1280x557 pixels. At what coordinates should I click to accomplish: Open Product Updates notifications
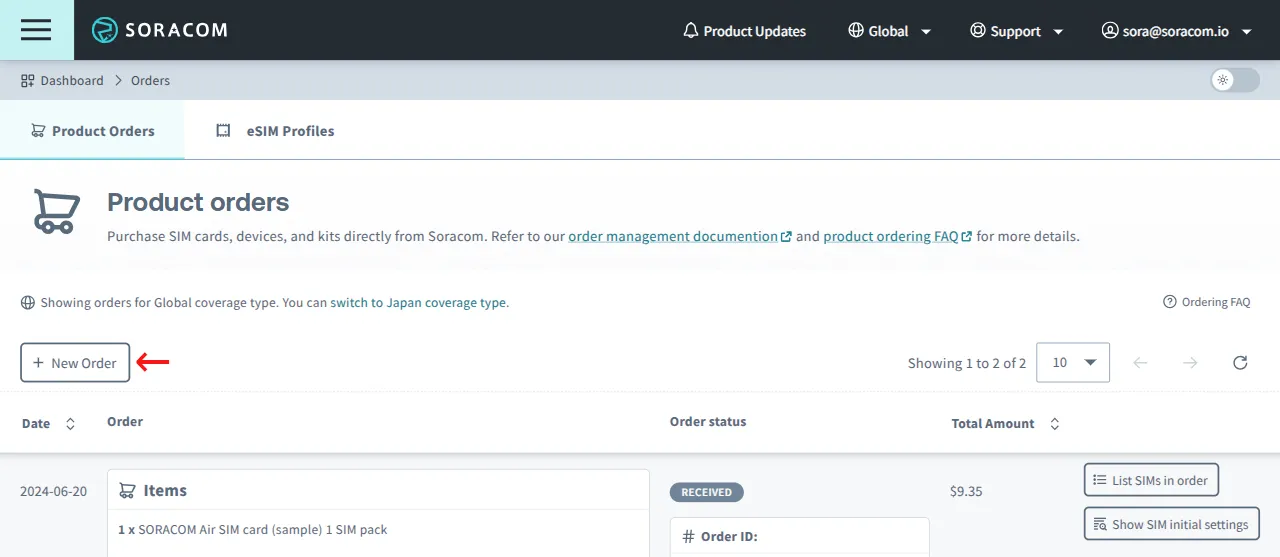tap(745, 31)
